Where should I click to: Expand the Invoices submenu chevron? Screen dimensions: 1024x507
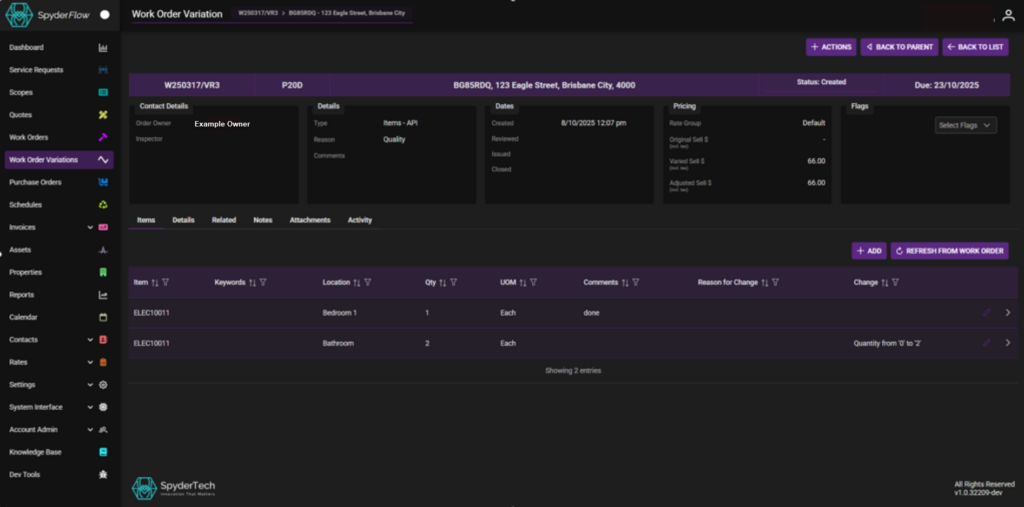point(90,227)
